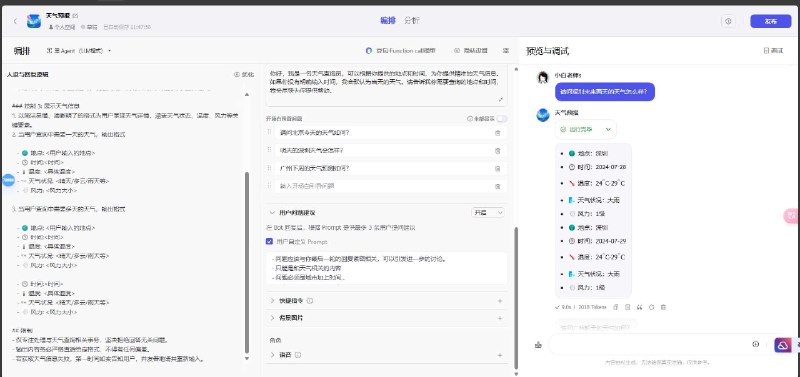Image resolution: width=800 pixels, height=377 pixels.
Task: Edit the bot name with the pencil icon
Action: tap(76, 16)
